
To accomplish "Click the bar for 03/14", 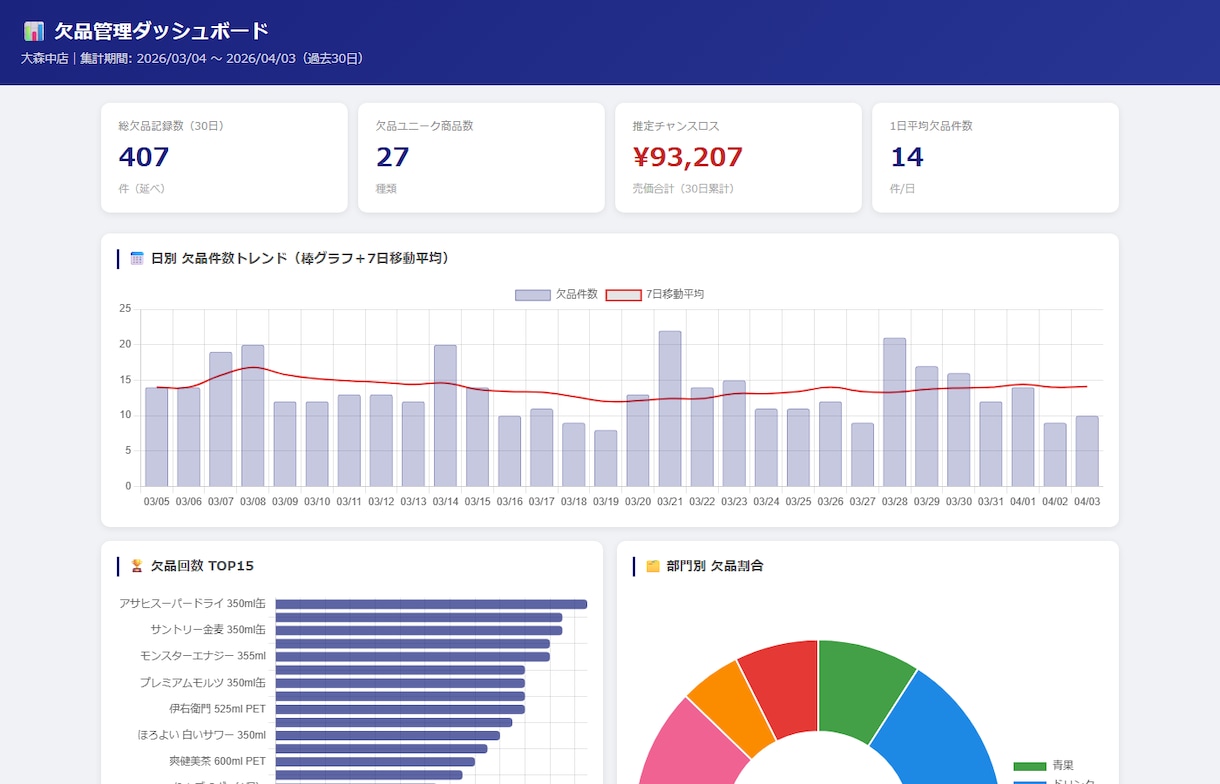I will point(445,416).
